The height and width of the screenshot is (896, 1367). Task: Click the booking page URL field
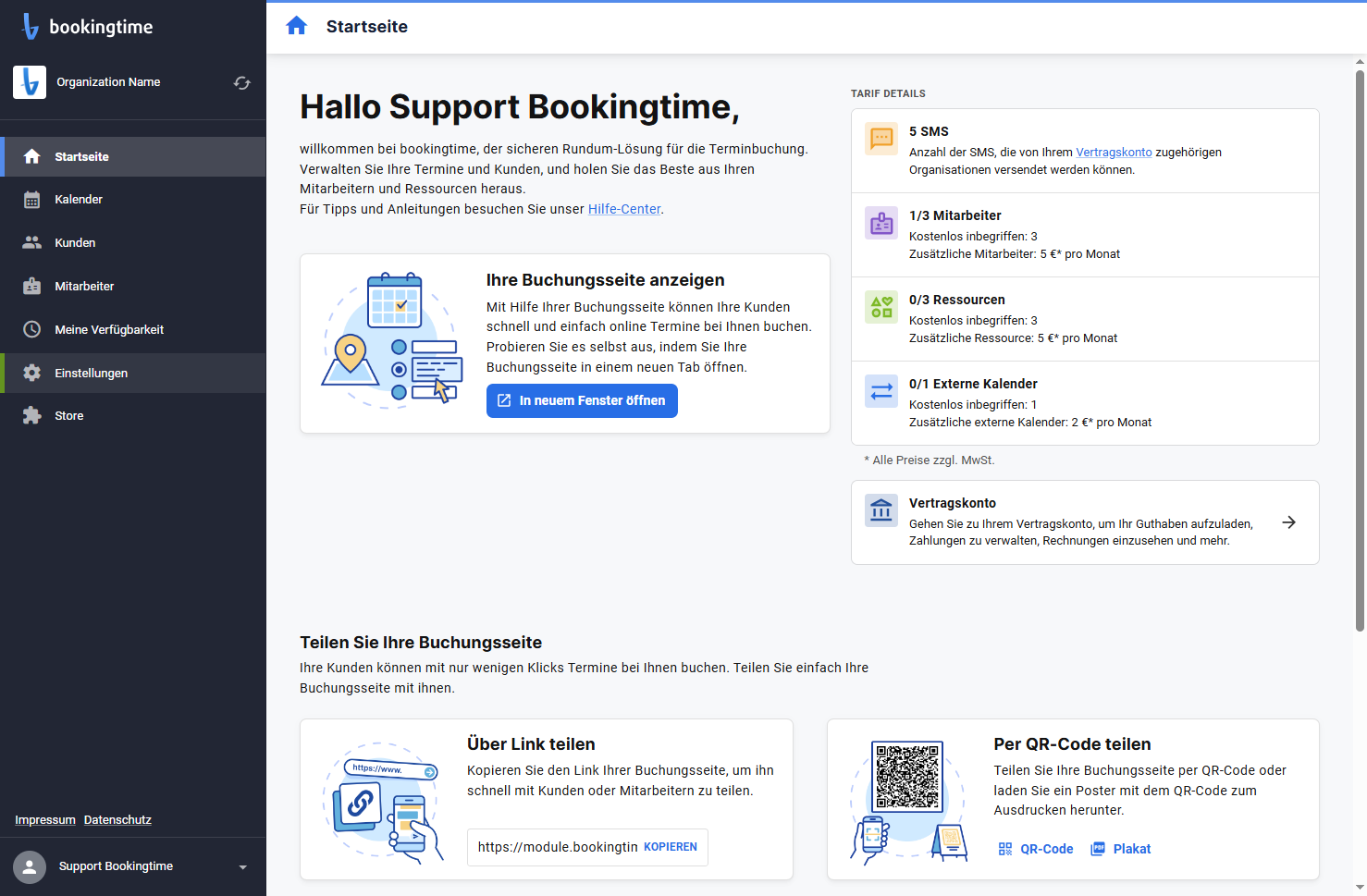[x=557, y=847]
